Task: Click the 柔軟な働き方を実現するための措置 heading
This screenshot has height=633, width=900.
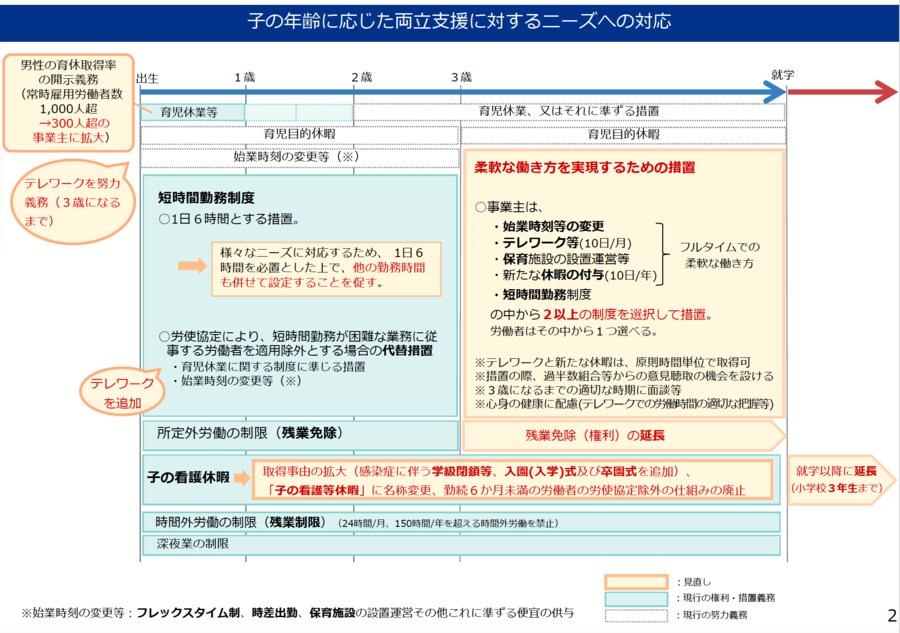Action: click(584, 167)
